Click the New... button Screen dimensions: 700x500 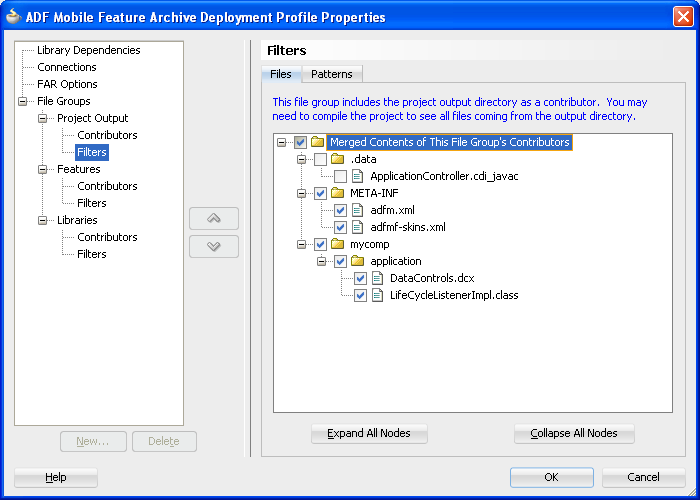tap(93, 441)
